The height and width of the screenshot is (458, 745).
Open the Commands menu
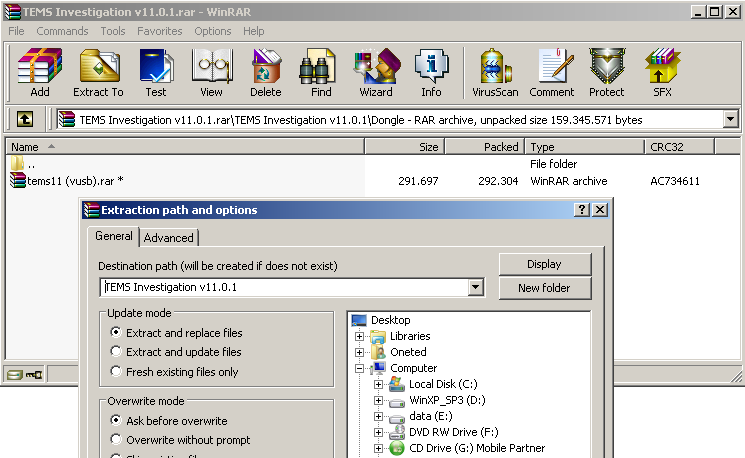62,31
